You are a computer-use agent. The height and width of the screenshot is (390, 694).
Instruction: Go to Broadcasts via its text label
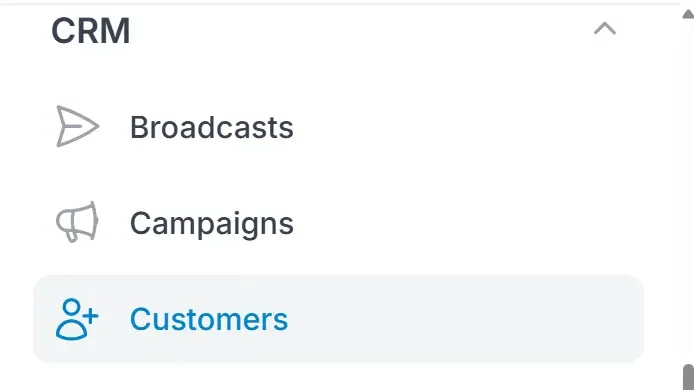click(212, 127)
